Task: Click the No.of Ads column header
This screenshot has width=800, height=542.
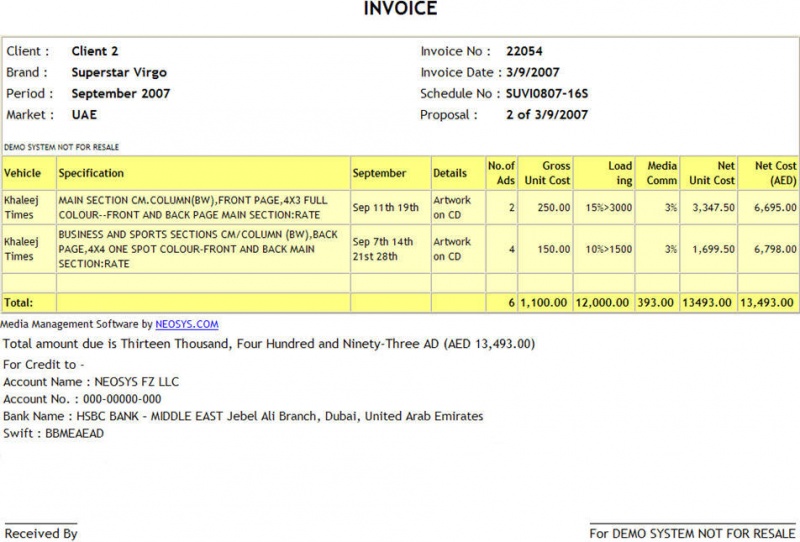Action: coord(501,173)
